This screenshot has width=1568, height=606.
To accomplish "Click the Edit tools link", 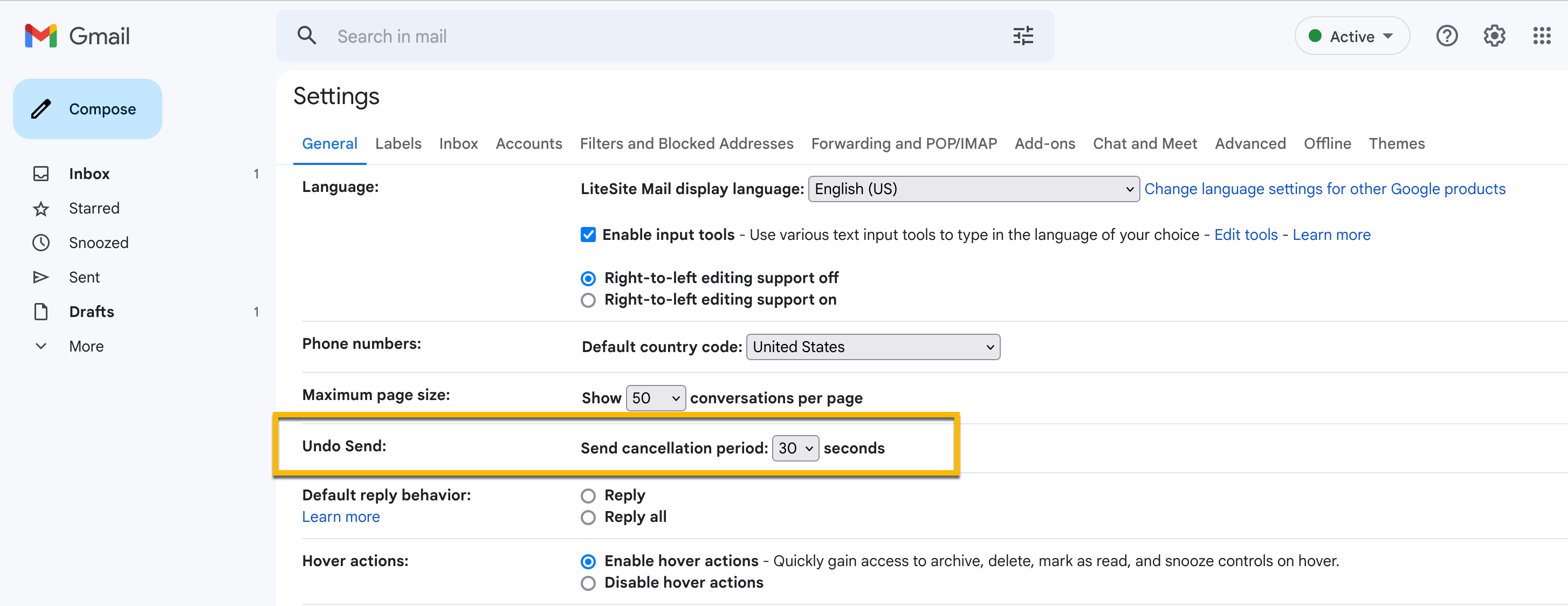I will tap(1246, 235).
